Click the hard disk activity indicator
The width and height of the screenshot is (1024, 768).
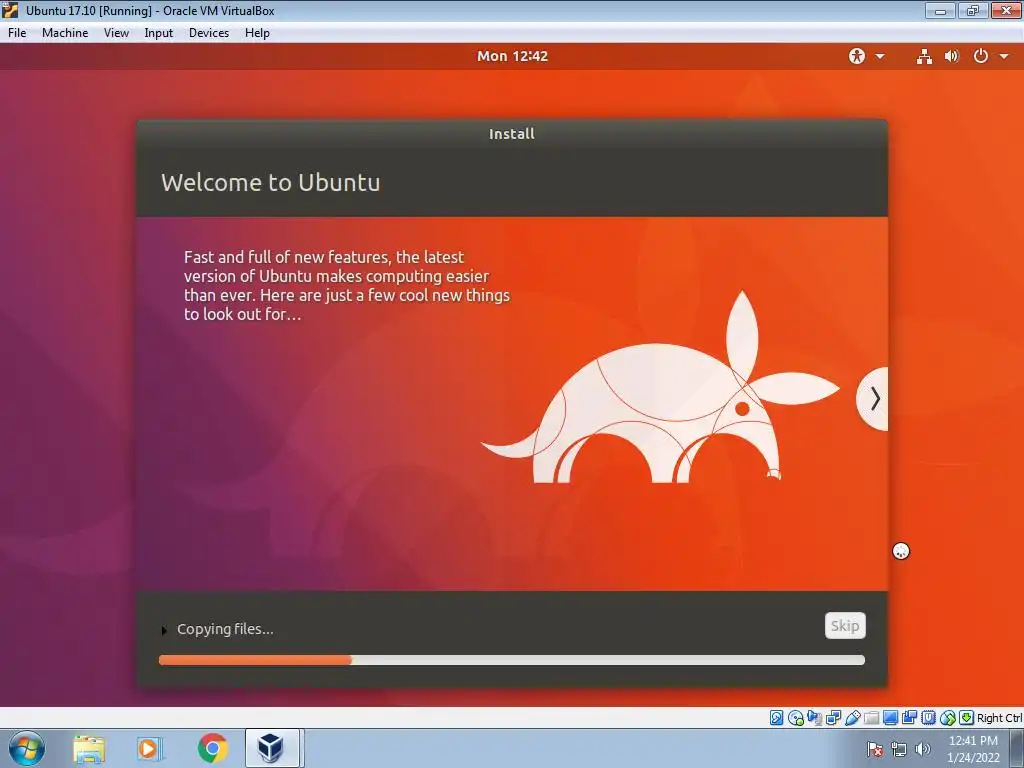point(776,718)
